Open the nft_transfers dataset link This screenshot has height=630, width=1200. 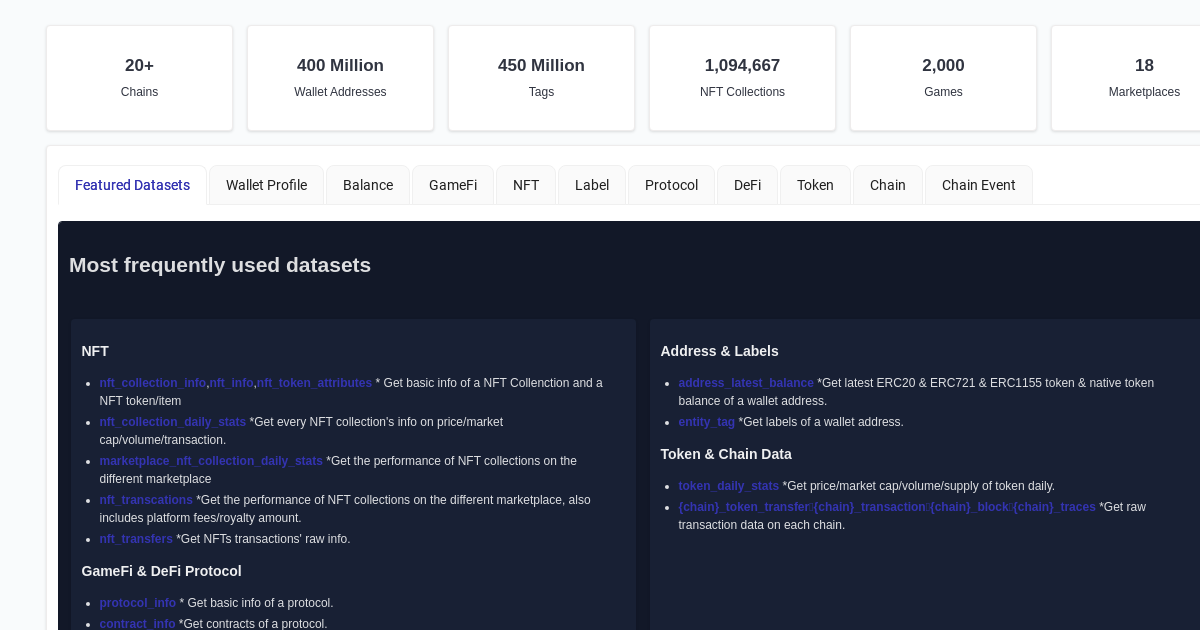(x=136, y=539)
